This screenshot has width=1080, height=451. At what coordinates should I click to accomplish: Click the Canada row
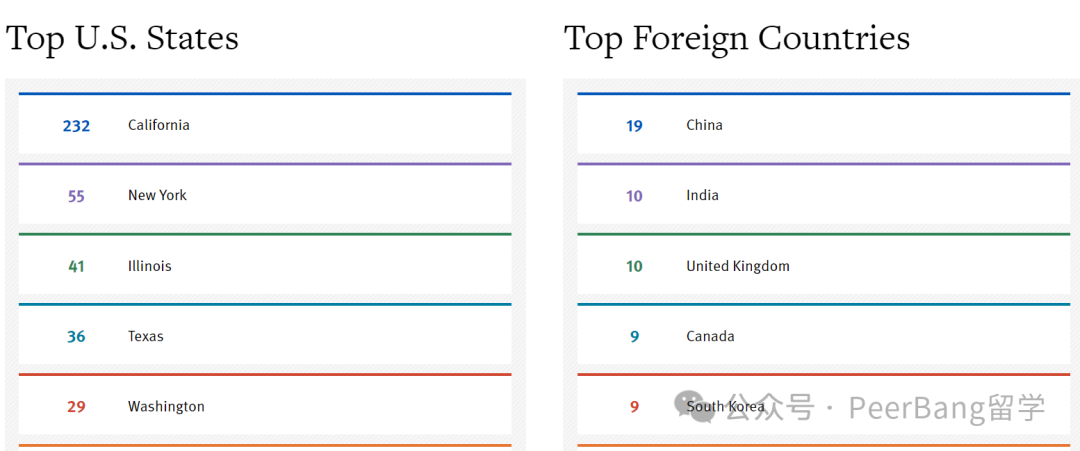click(x=824, y=335)
